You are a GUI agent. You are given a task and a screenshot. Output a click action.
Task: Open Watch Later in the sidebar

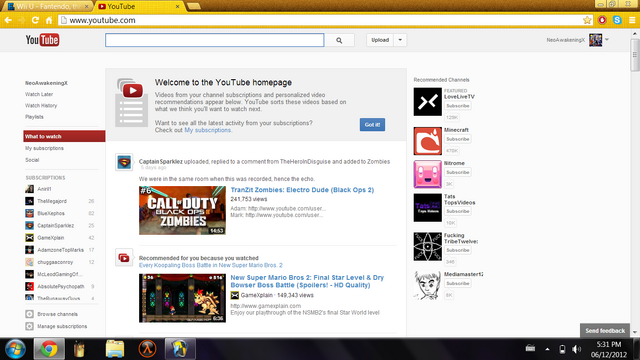click(x=39, y=94)
